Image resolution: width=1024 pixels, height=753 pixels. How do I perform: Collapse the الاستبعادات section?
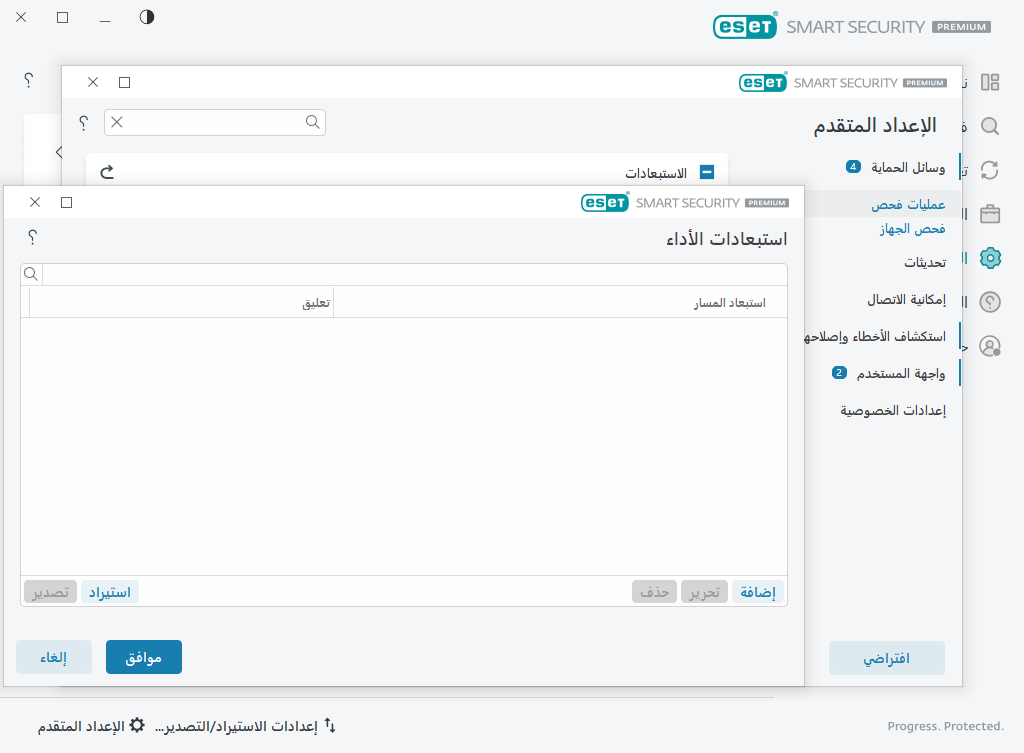click(x=708, y=172)
